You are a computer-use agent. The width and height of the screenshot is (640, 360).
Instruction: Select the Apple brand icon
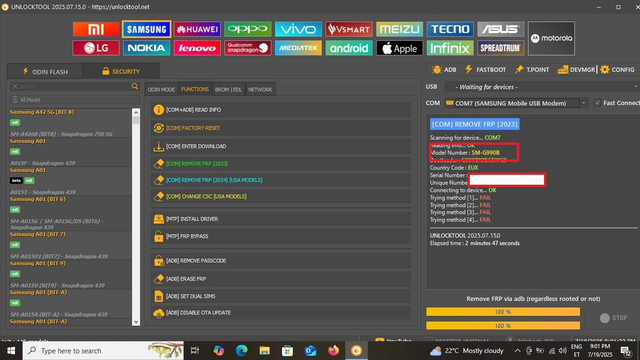click(400, 48)
